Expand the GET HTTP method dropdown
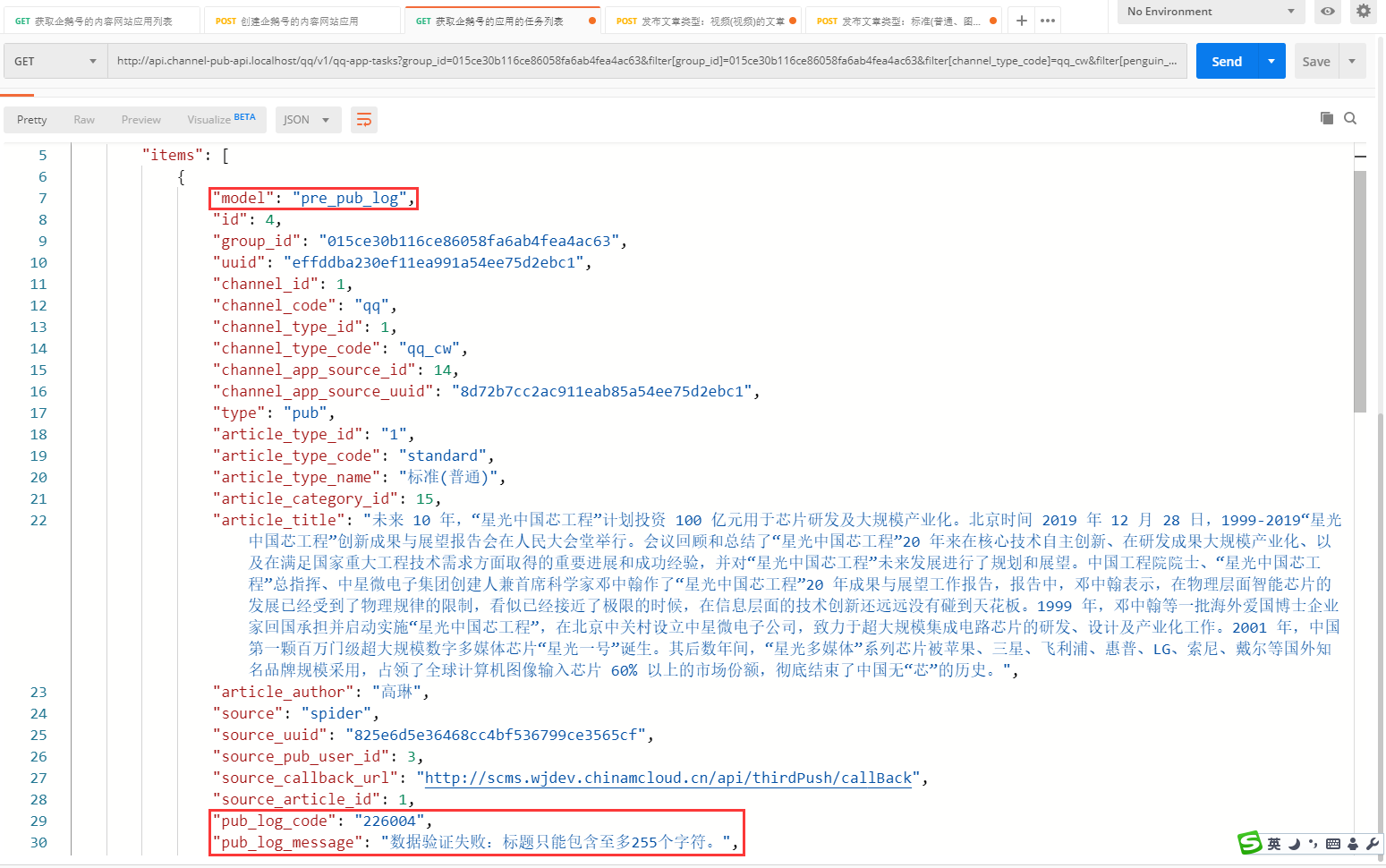This screenshot has height=868, width=1386. [x=55, y=62]
